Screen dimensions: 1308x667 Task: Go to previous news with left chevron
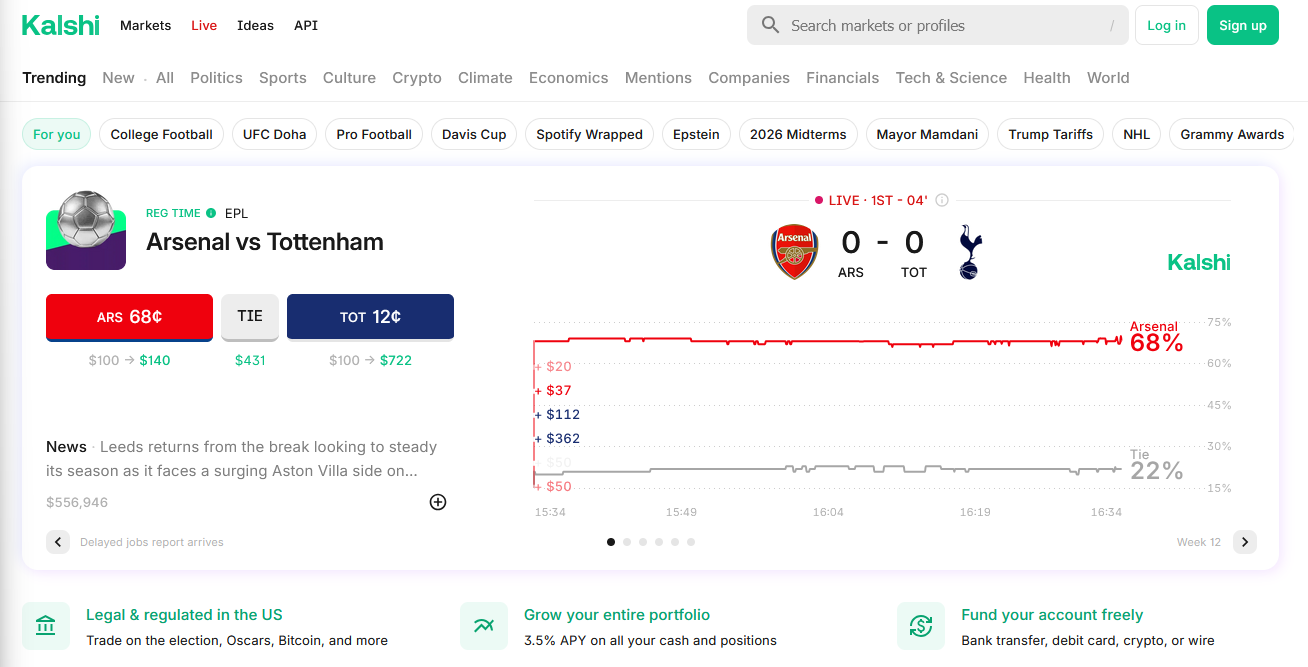58,542
